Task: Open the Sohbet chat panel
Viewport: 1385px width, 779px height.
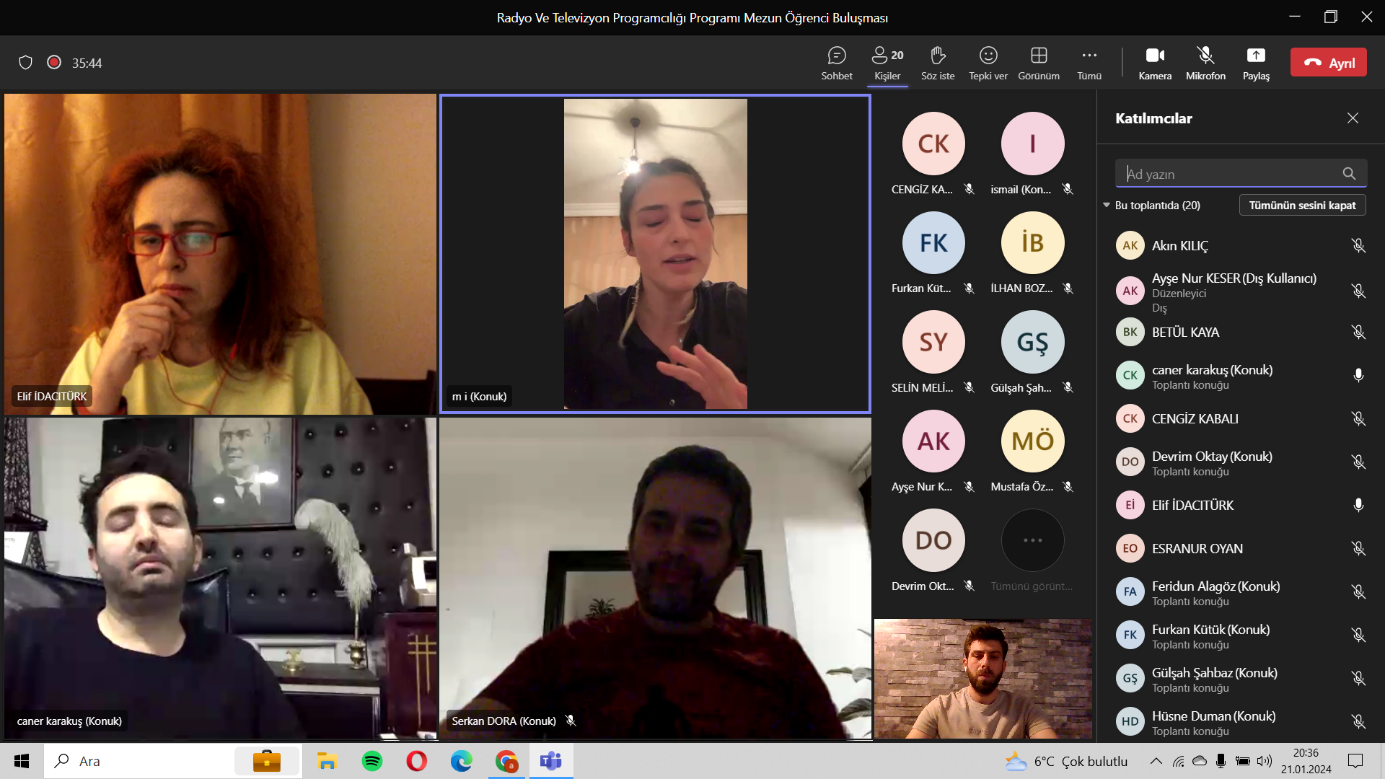Action: pos(837,63)
